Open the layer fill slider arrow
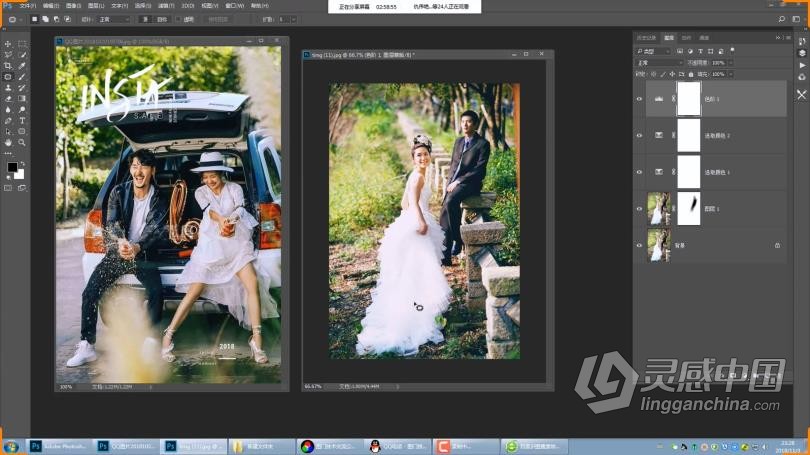Viewport: 810px width, 455px height. (x=730, y=74)
